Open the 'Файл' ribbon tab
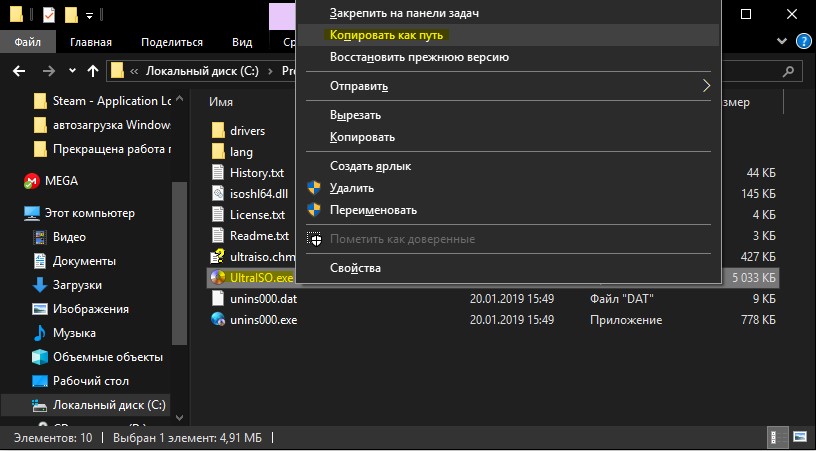Image resolution: width=816 pixels, height=451 pixels. (x=28, y=42)
